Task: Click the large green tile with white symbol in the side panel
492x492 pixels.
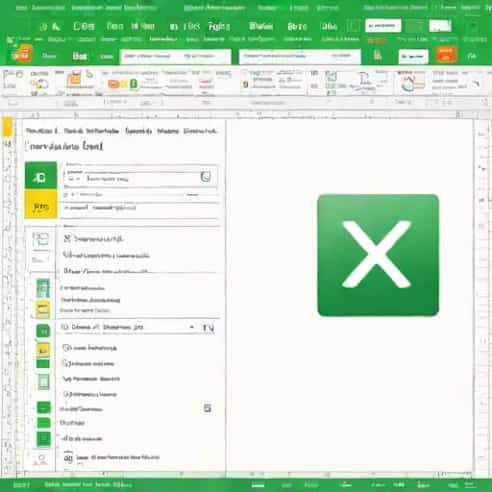Action: 41,176
